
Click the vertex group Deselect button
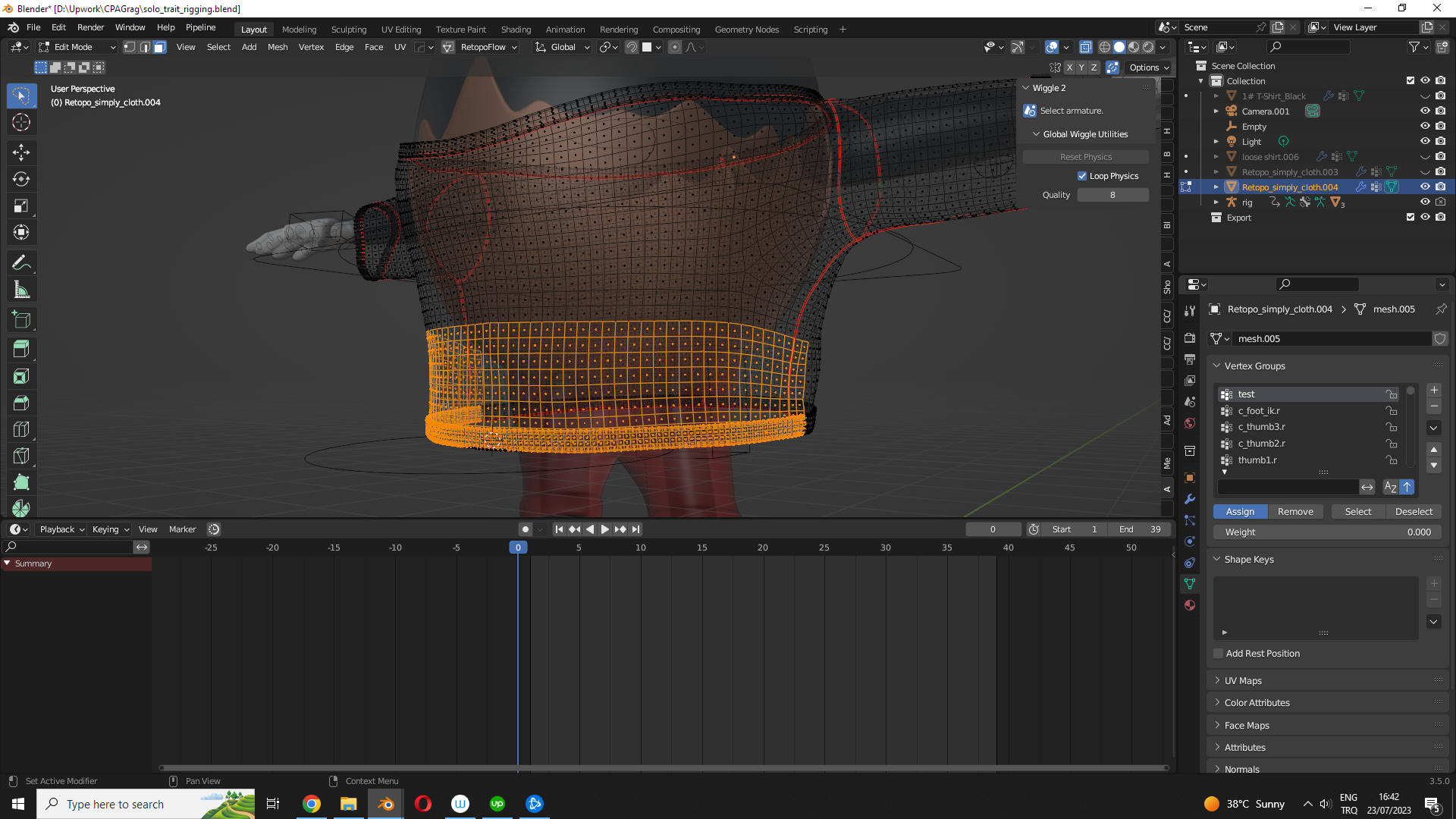click(1414, 512)
